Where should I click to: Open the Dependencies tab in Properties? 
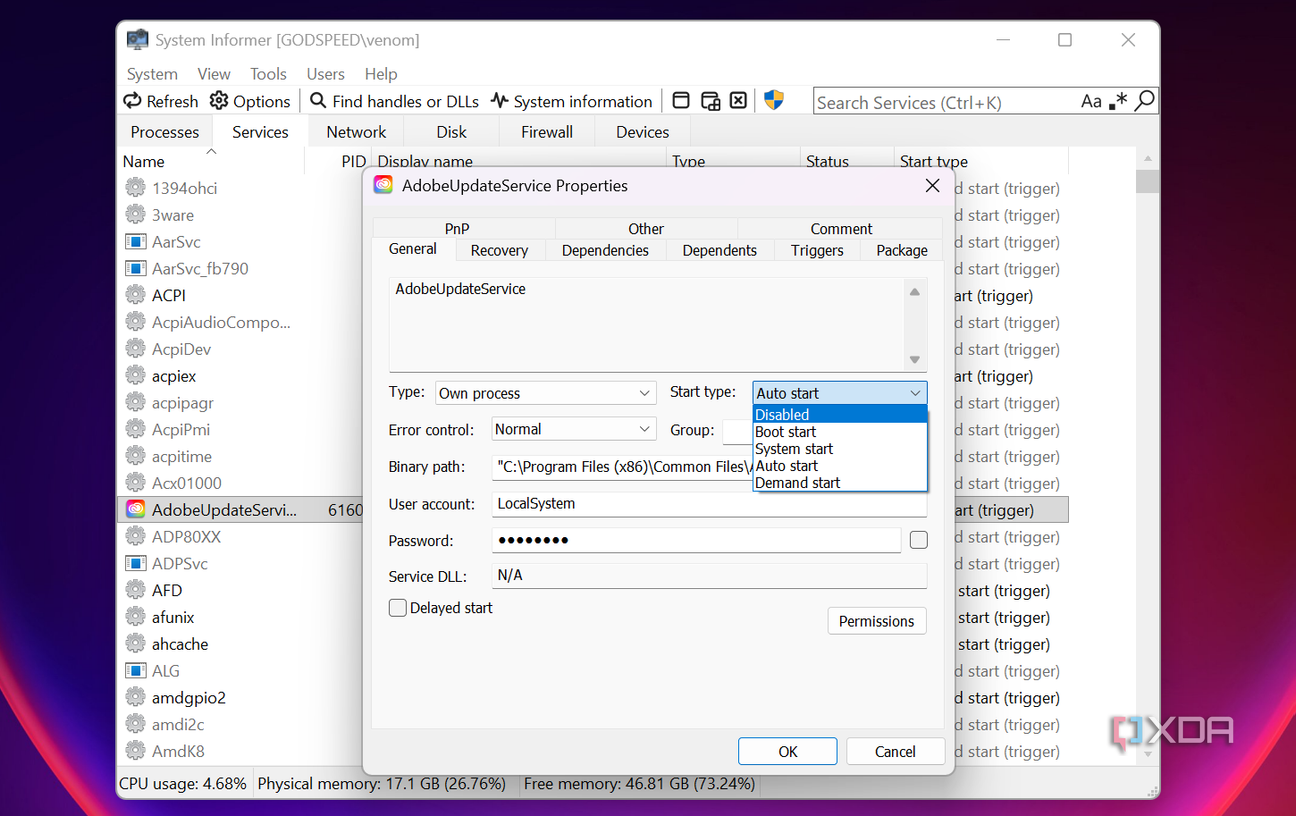point(605,250)
